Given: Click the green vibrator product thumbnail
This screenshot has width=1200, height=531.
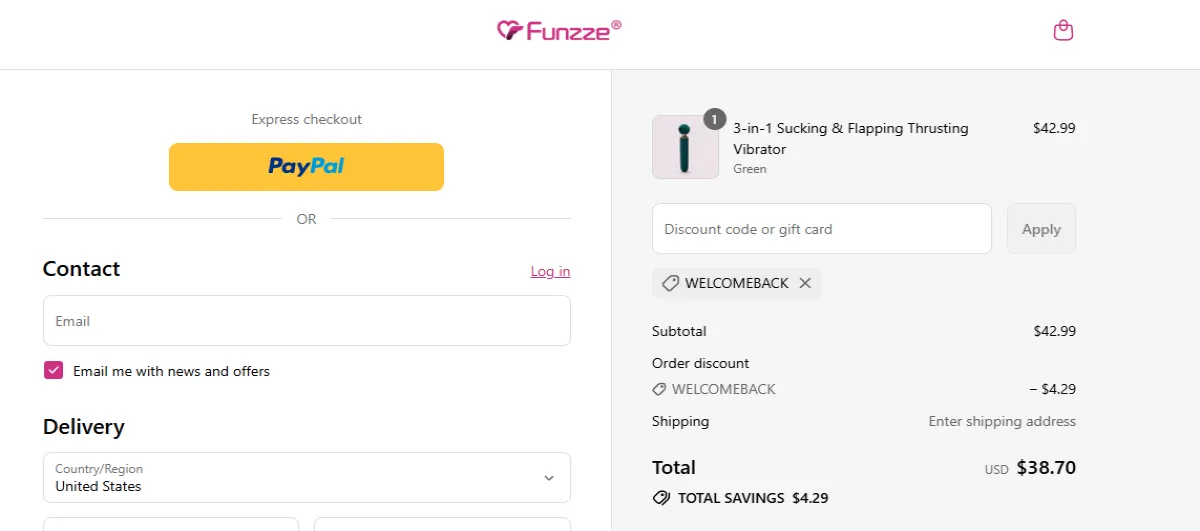Looking at the screenshot, I should (685, 147).
